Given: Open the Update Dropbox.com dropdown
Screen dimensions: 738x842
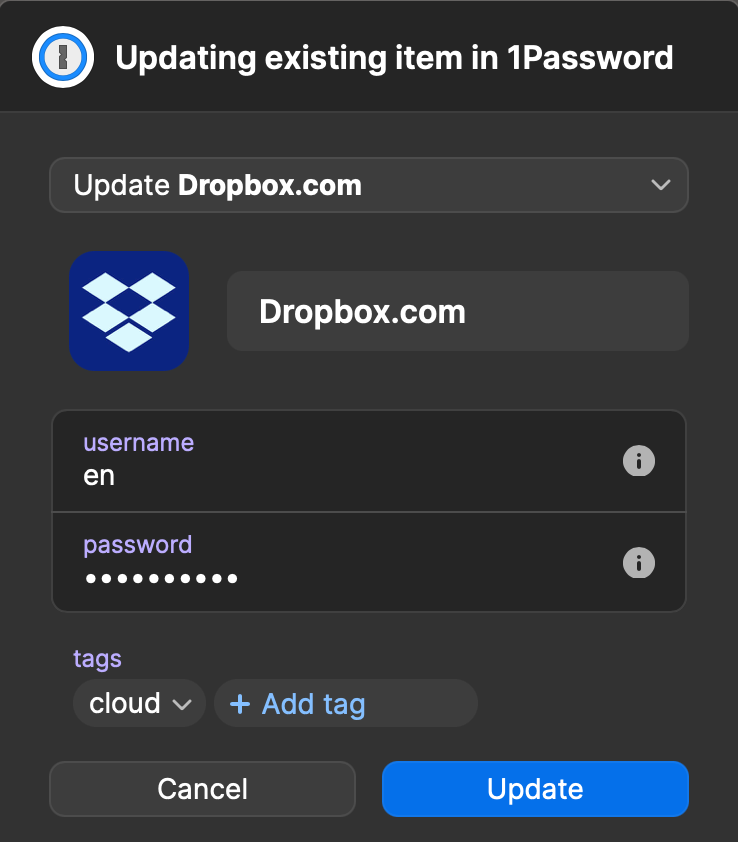Looking at the screenshot, I should click(x=369, y=185).
